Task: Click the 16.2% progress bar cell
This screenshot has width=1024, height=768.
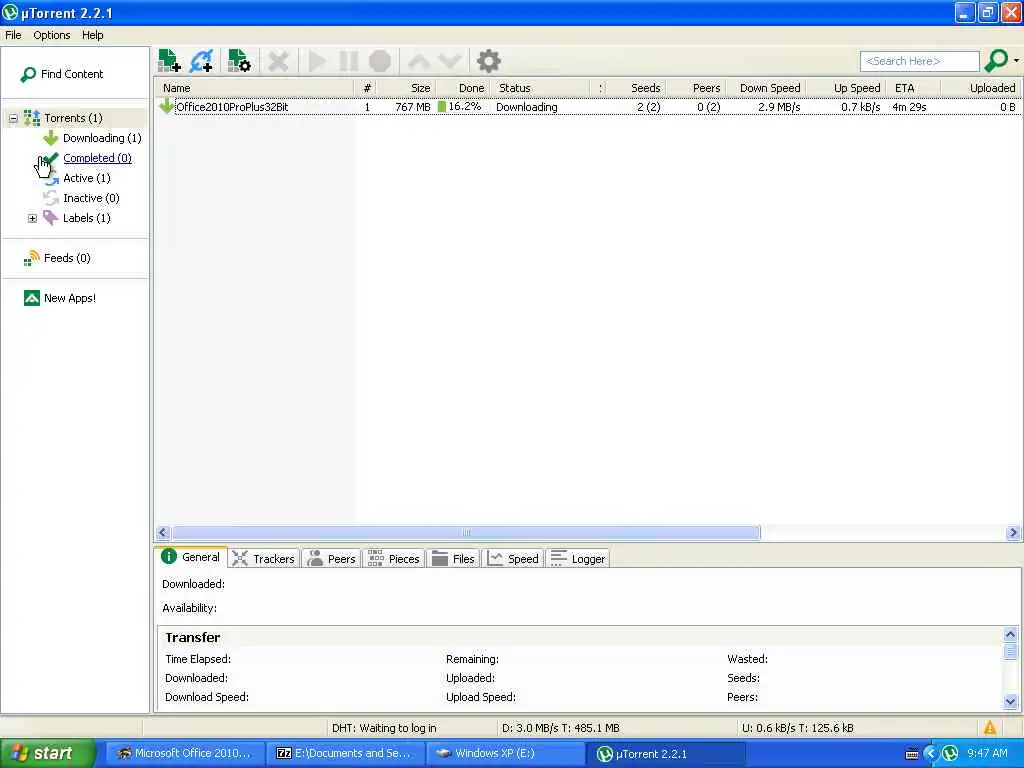Action: click(461, 107)
